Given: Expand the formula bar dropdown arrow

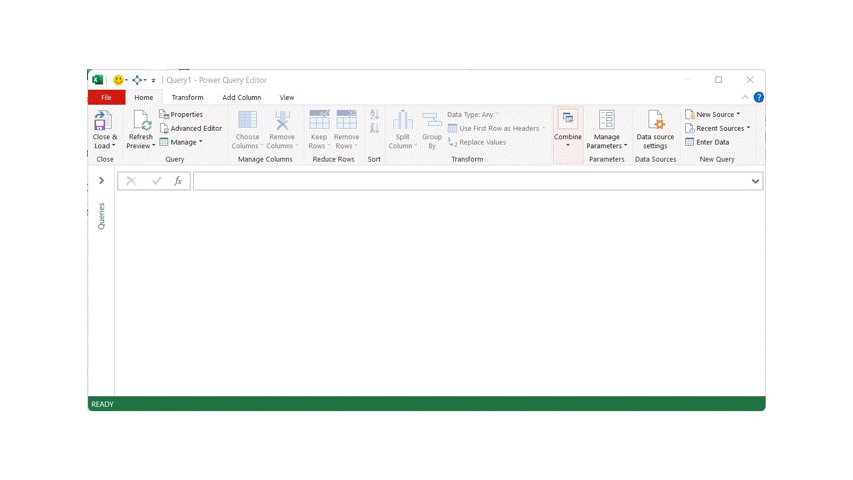Looking at the screenshot, I should pyautogui.click(x=755, y=181).
